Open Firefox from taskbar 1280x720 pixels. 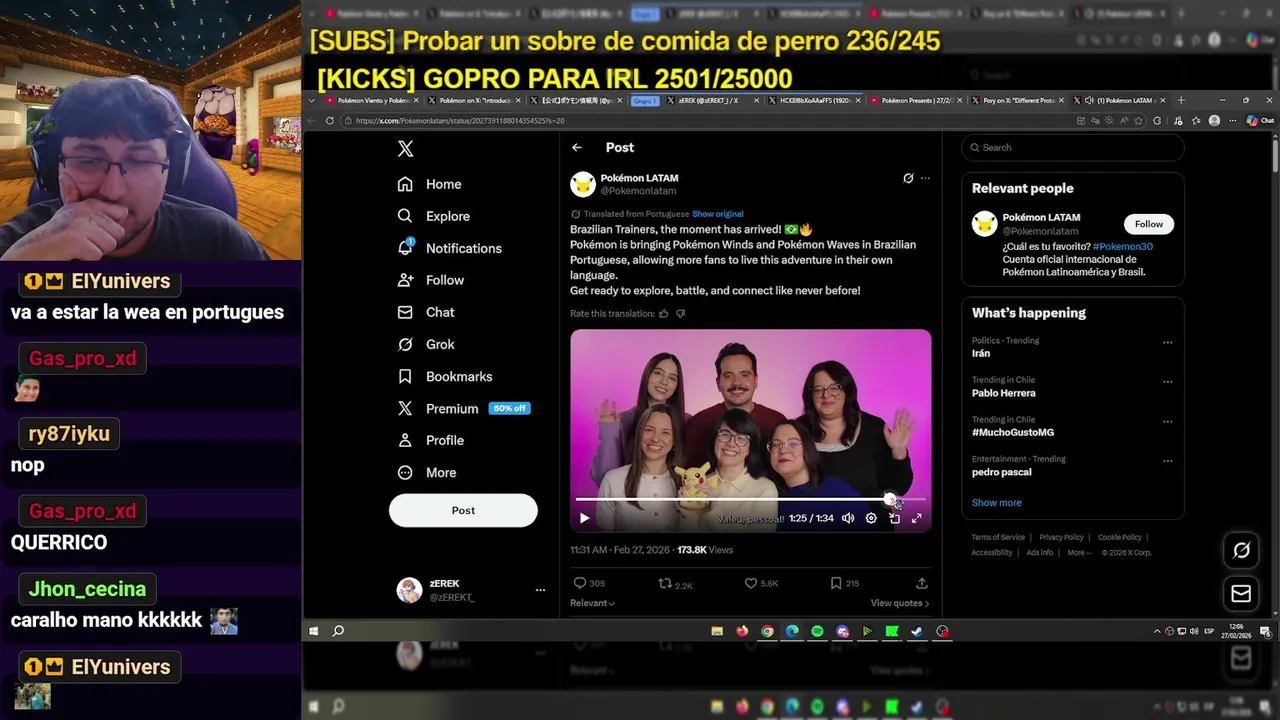[742, 631]
